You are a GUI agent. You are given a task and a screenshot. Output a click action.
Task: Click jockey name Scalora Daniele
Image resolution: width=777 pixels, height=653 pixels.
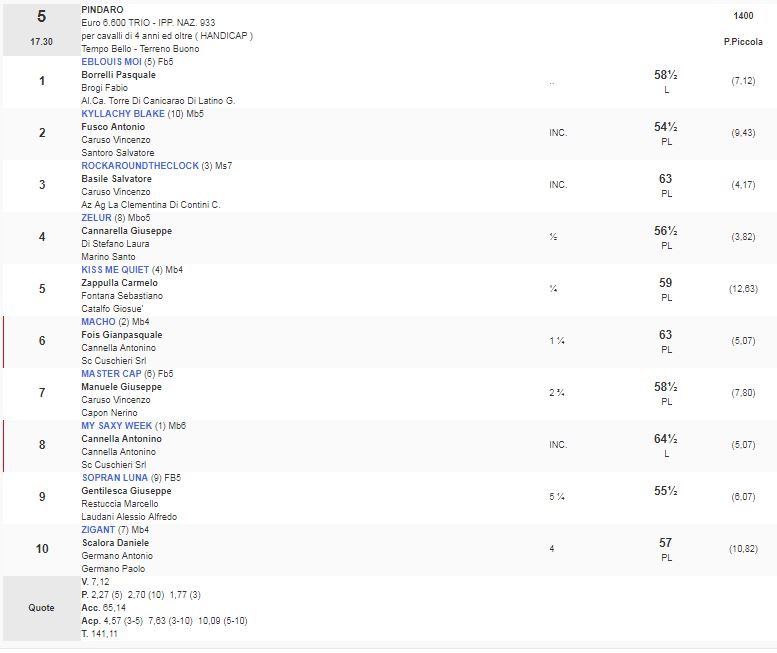click(x=114, y=543)
